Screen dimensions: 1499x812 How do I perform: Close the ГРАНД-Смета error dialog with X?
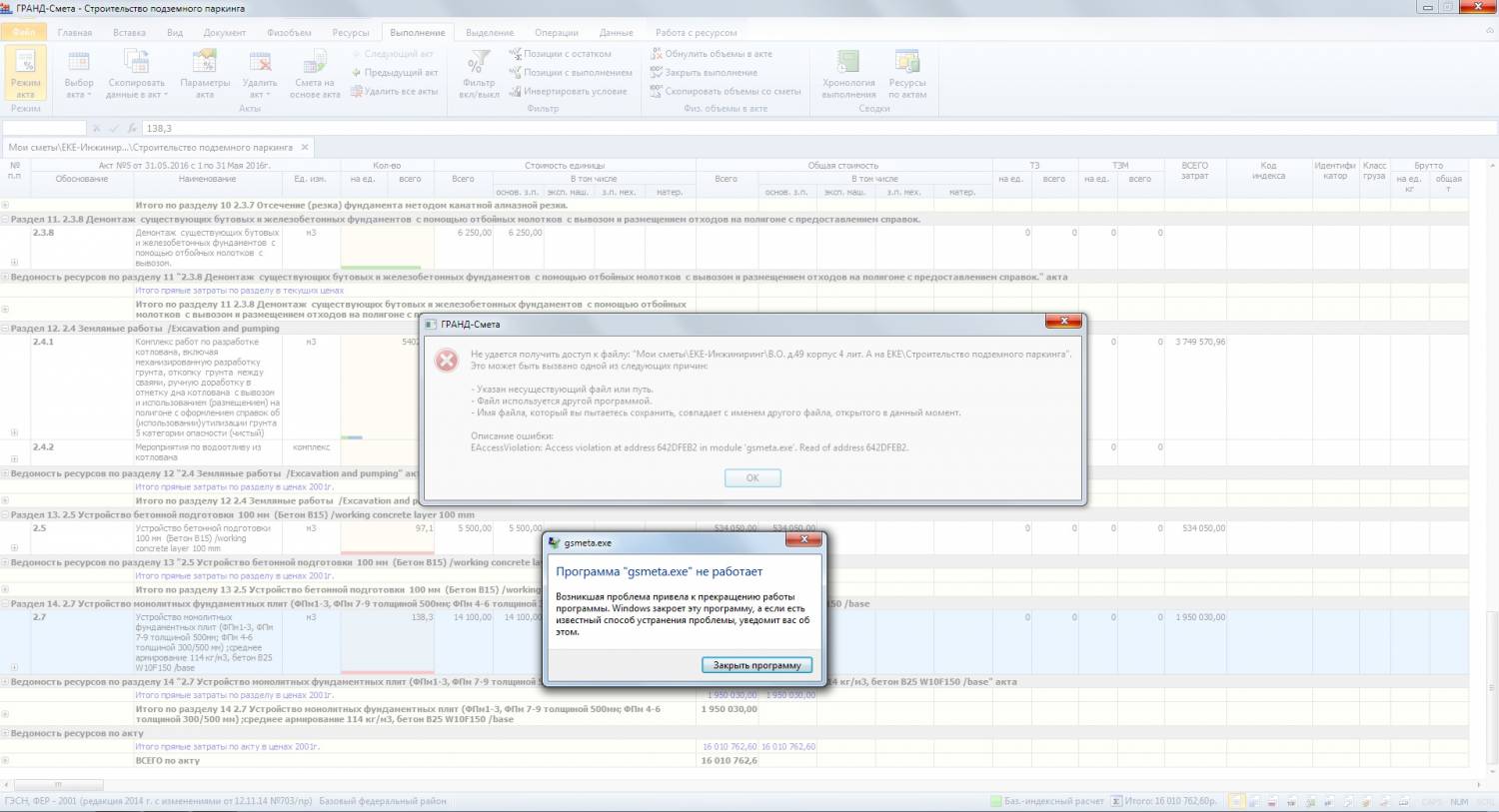coord(1063,322)
